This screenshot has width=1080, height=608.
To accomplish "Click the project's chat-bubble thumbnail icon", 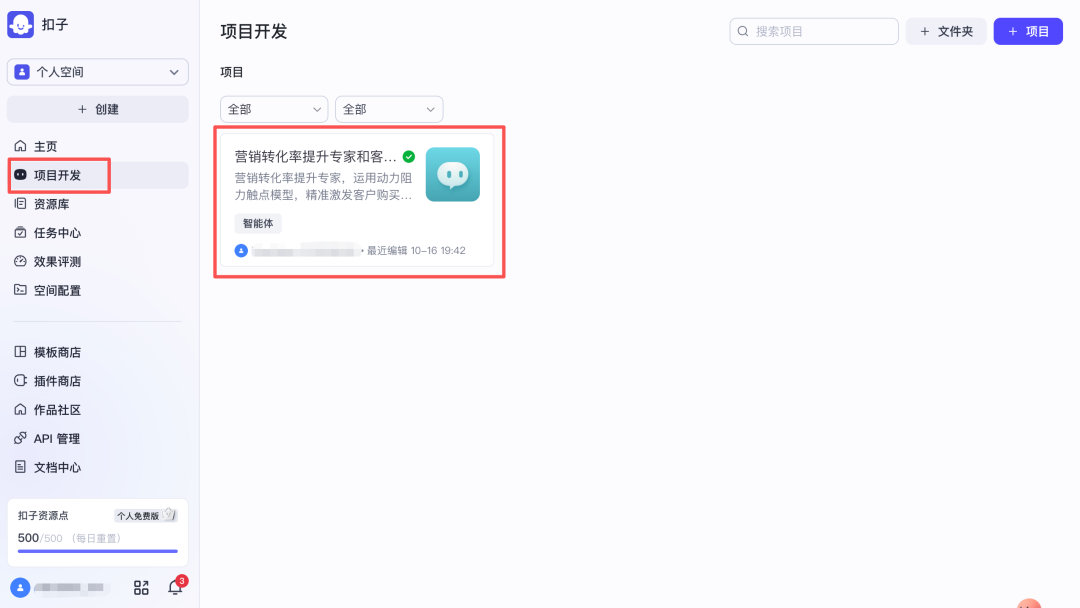I will click(453, 174).
